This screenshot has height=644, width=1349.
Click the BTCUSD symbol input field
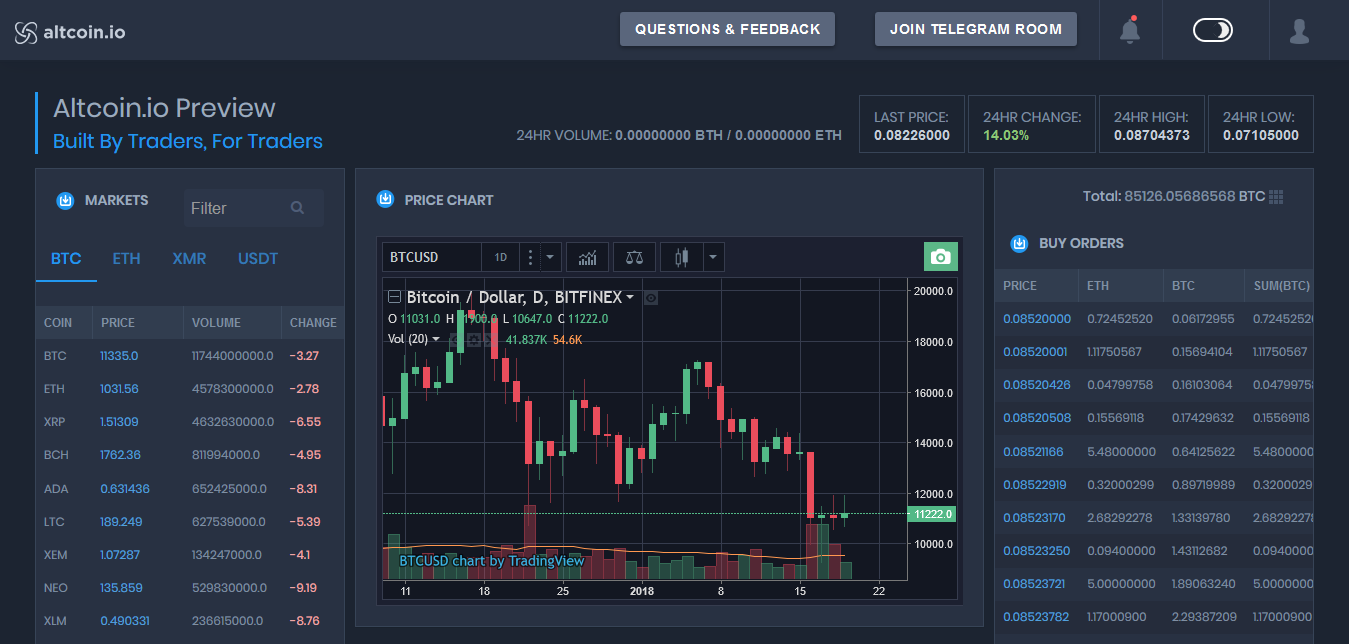tap(432, 257)
